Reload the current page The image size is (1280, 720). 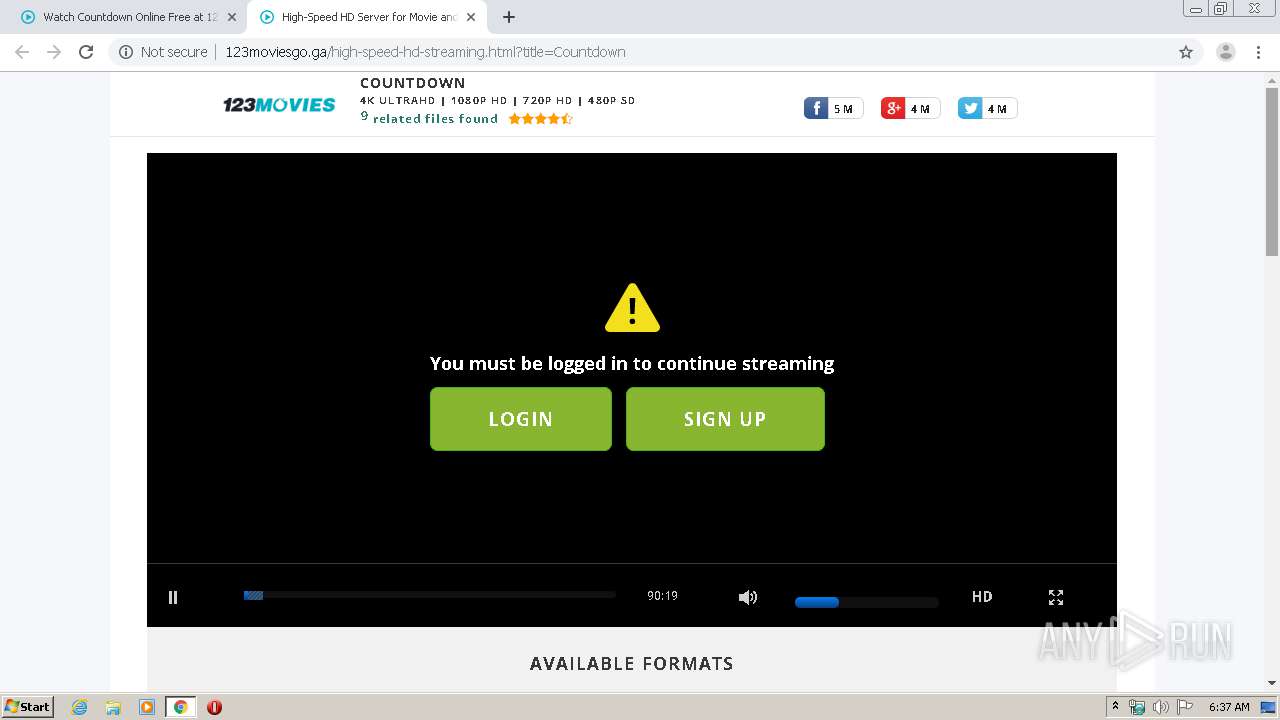point(86,52)
